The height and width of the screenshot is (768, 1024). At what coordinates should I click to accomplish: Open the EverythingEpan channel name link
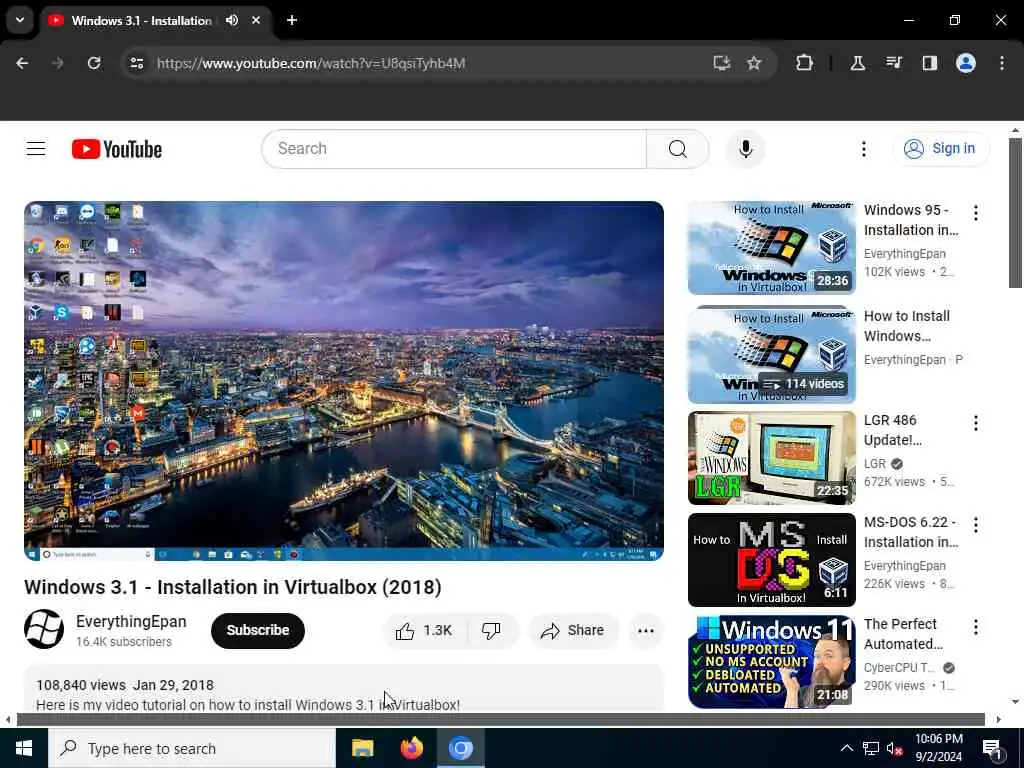pyautogui.click(x=131, y=622)
